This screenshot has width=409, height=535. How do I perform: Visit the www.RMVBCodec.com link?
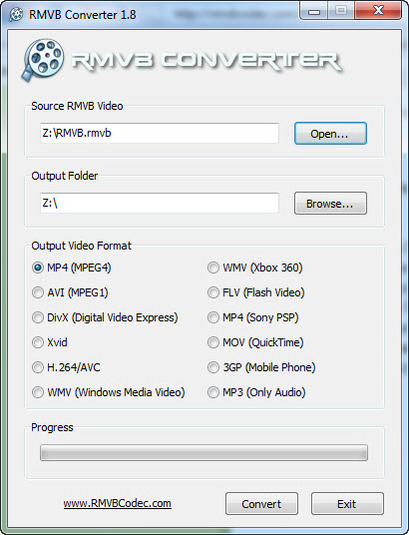(117, 503)
